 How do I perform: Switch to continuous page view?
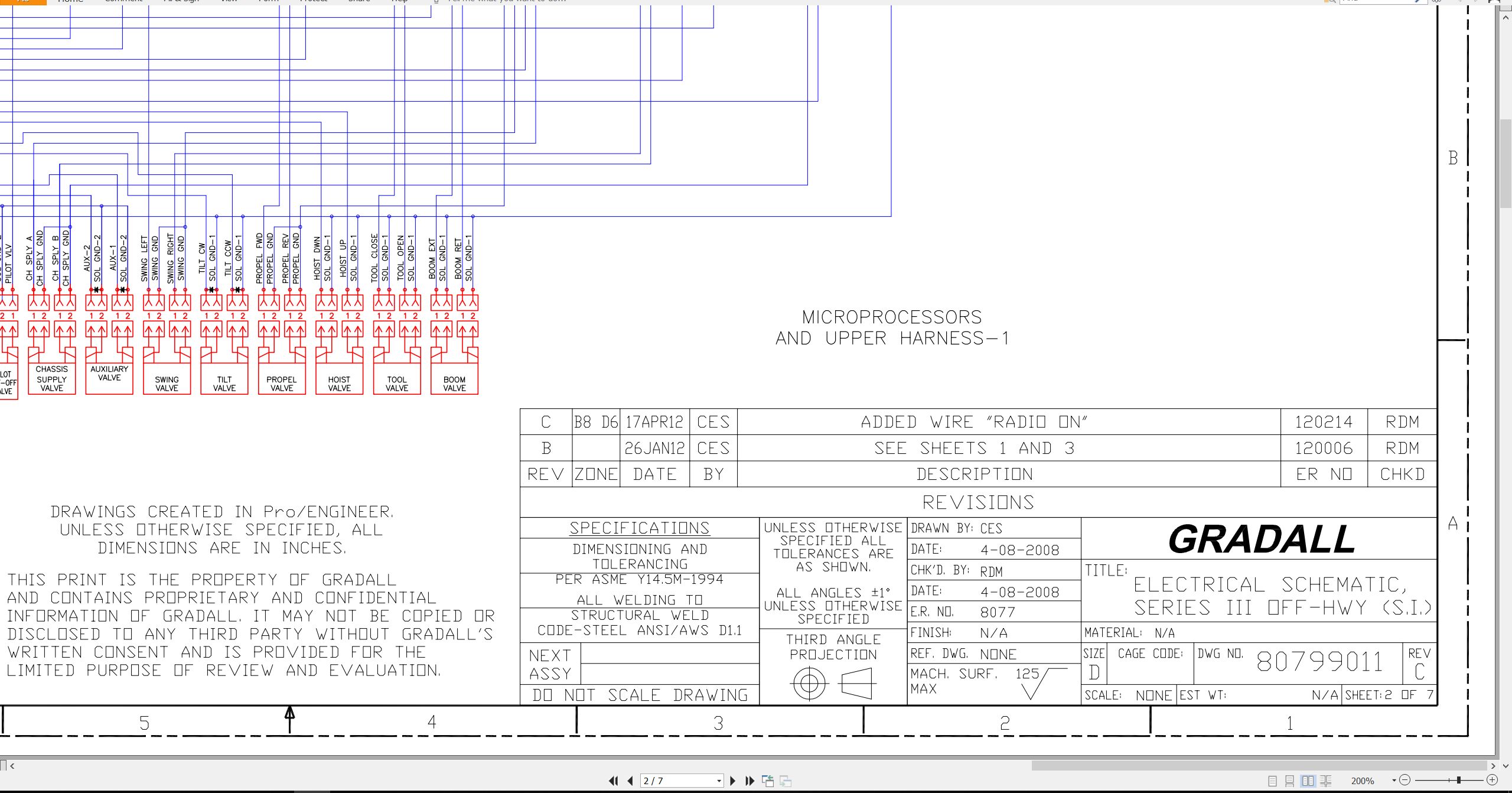[1290, 781]
